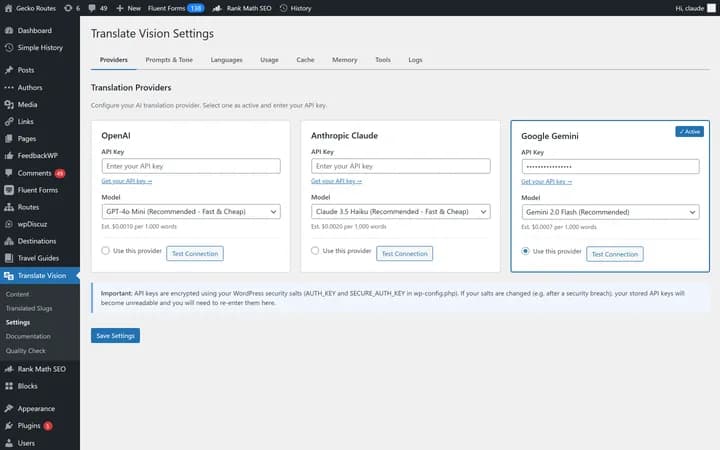Open the GPT-4o Mini model dropdown
Image resolution: width=720 pixels, height=450 pixels.
pyautogui.click(x=190, y=211)
